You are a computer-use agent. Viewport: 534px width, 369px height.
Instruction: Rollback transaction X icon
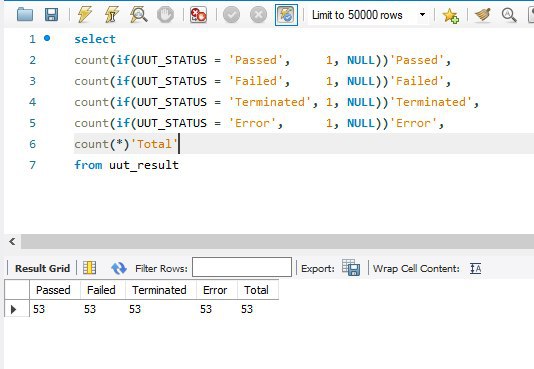(258, 15)
